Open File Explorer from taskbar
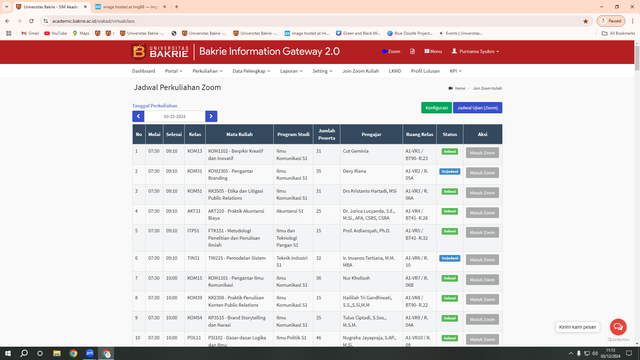Image resolution: width=640 pixels, height=360 pixels. pos(57,353)
